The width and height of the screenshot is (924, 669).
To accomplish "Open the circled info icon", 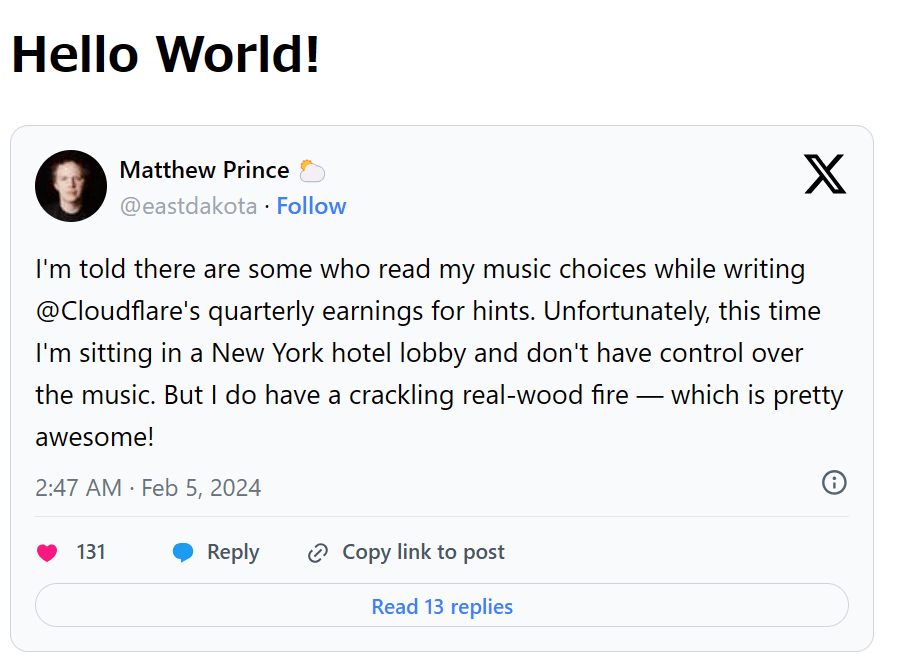I will [834, 483].
